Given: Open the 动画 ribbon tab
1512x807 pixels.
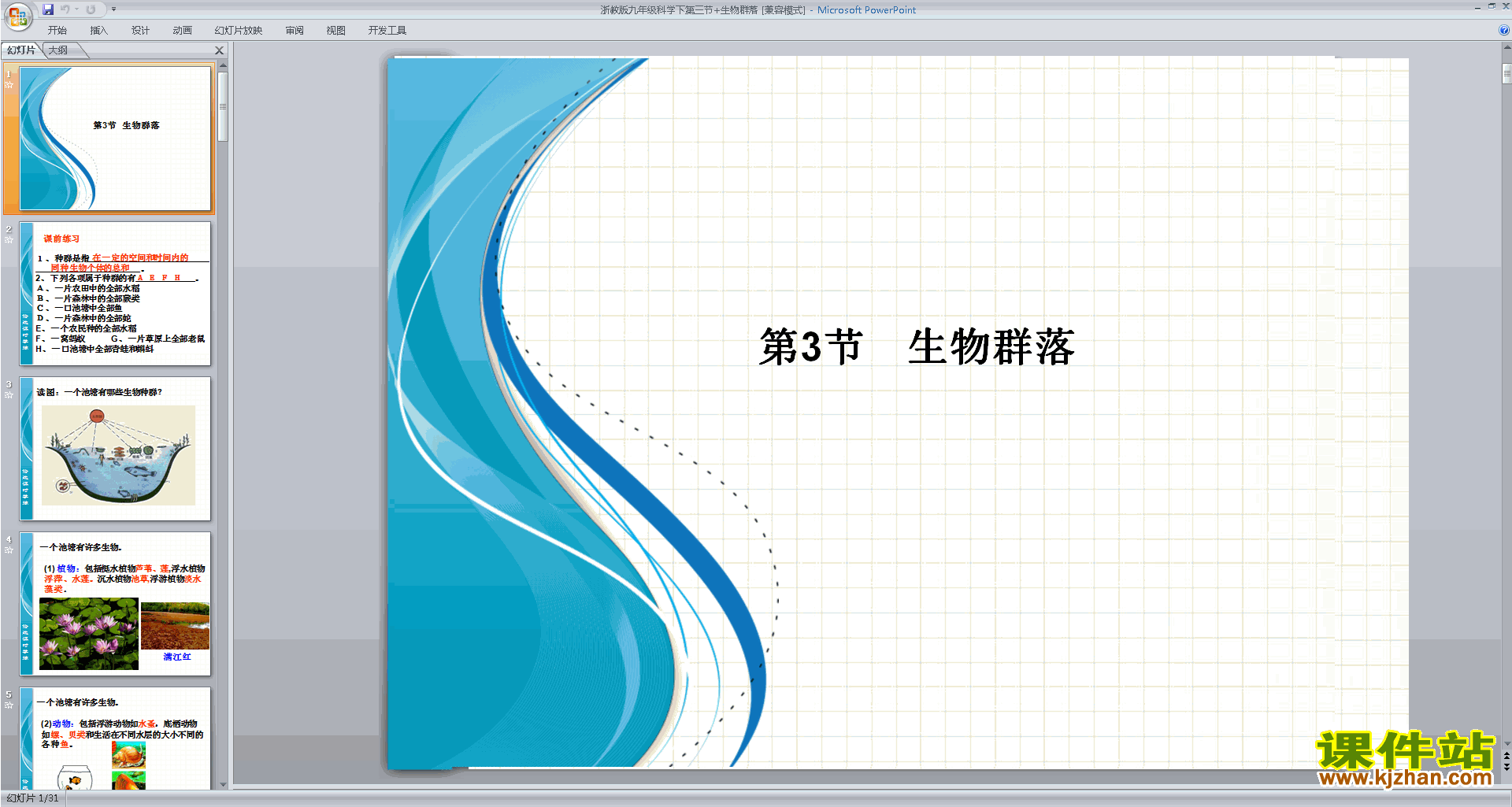Looking at the screenshot, I should click(182, 31).
